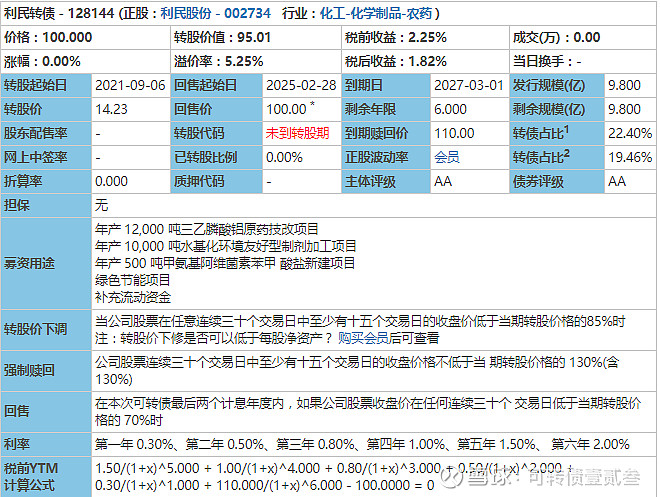Click the 转股价下调 condition mentioning 85%

(x=360, y=322)
